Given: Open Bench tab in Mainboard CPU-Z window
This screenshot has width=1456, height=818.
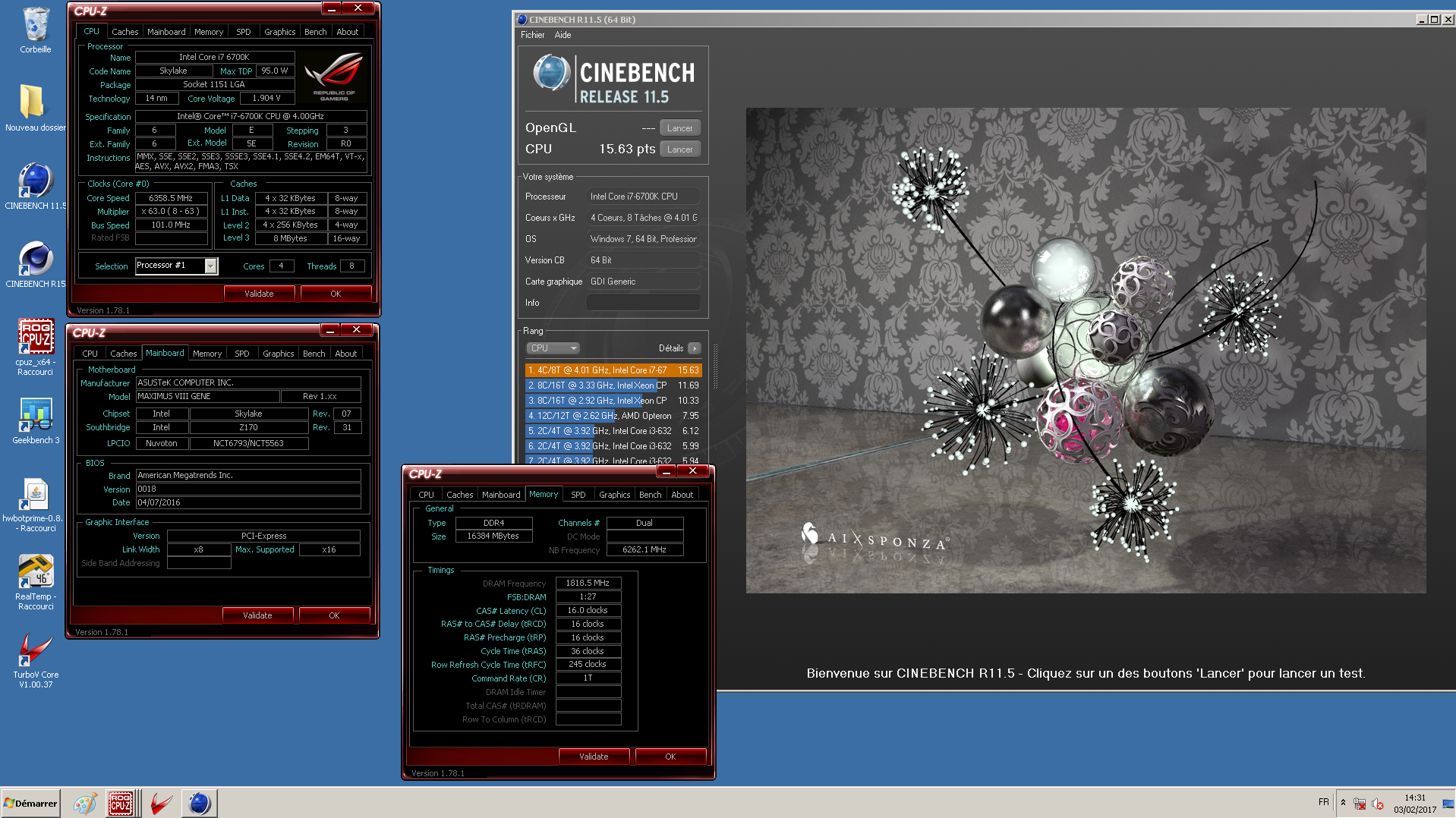Looking at the screenshot, I should 314,354.
